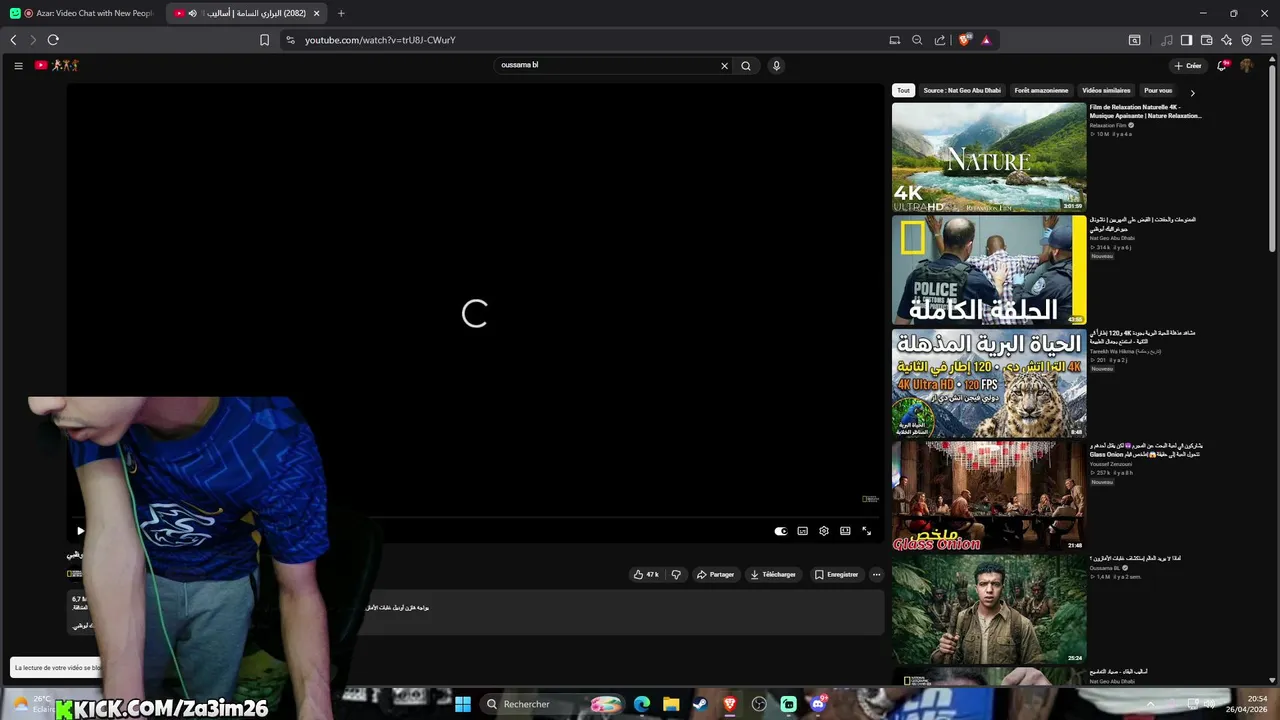1280x720 pixels.
Task: Open the YouTube hamburger guide menu
Action: click(x=18, y=65)
